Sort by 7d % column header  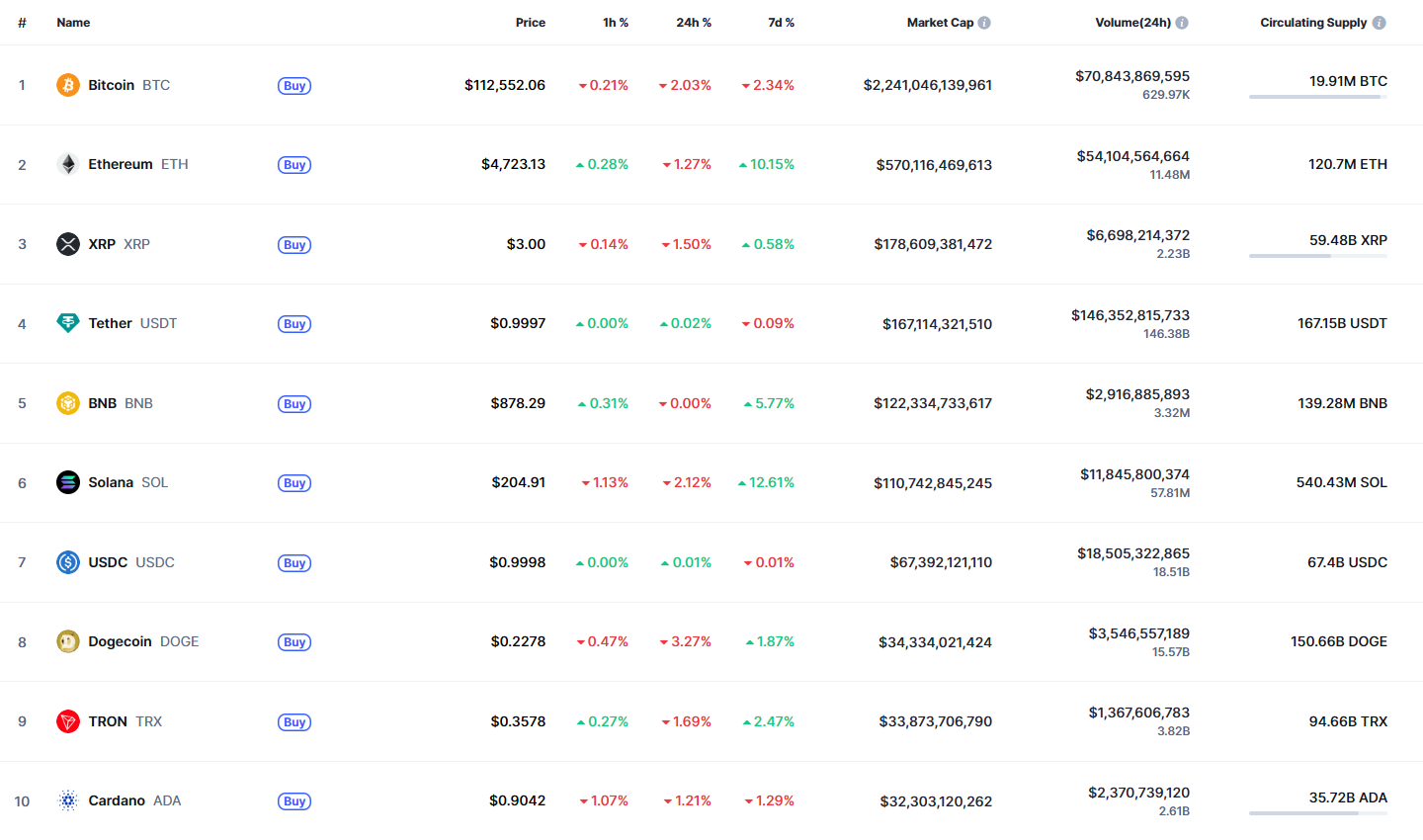click(x=781, y=23)
